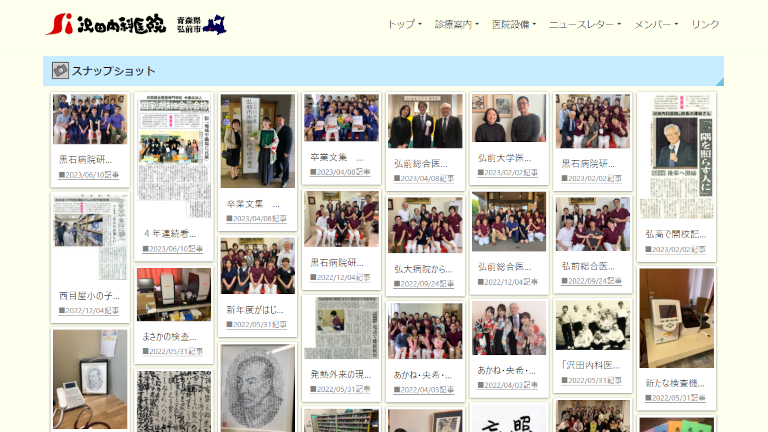The image size is (768, 432).
Task: Open 2022/05/31記事 under 発熱外来の現
Action: (340, 389)
